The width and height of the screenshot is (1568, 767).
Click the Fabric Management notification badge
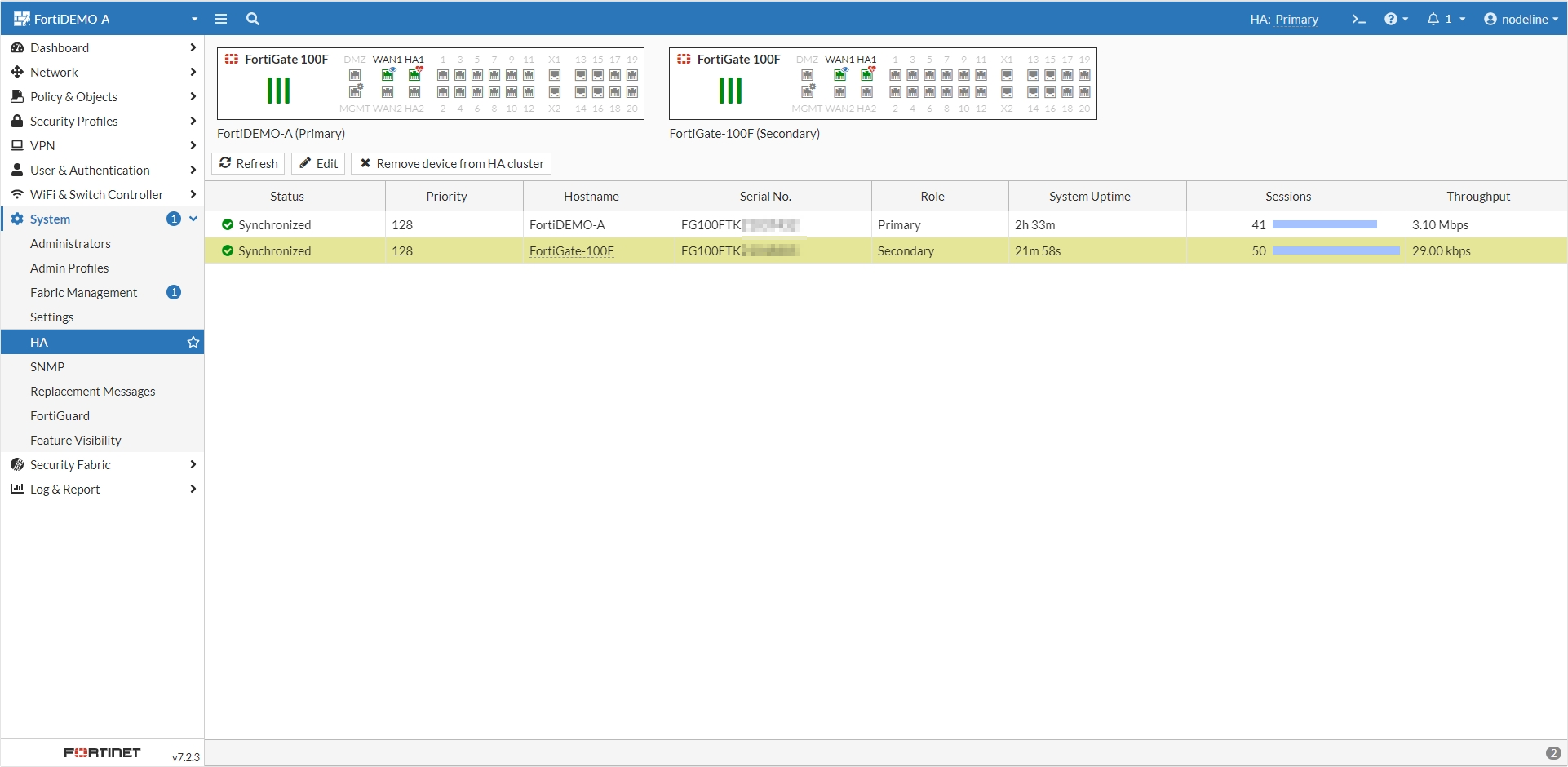point(174,292)
